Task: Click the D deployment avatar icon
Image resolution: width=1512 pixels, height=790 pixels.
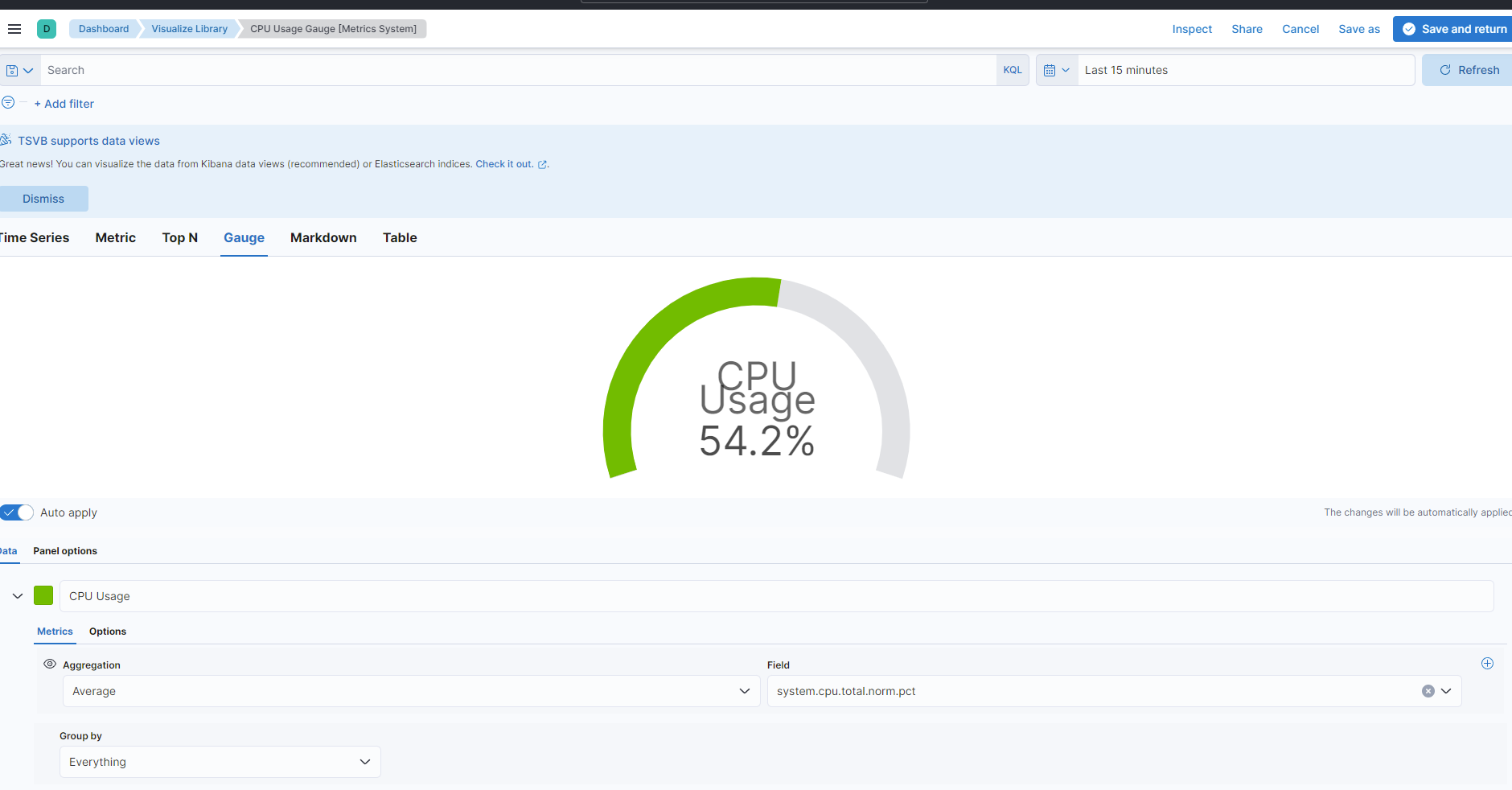Action: pos(47,28)
